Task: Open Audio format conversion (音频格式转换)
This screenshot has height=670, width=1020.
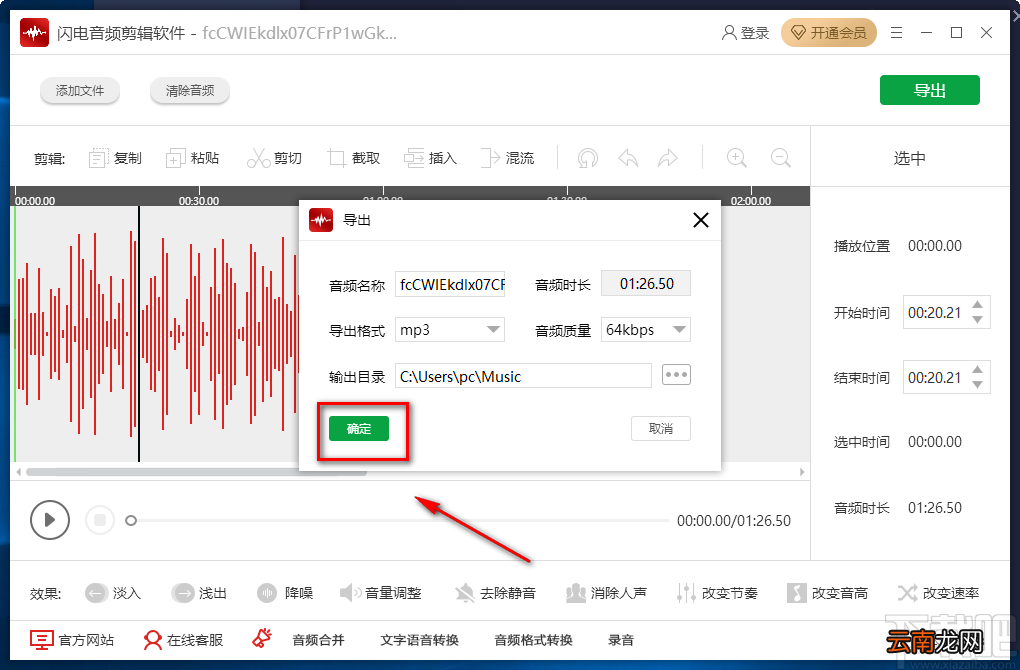Action: [x=533, y=640]
